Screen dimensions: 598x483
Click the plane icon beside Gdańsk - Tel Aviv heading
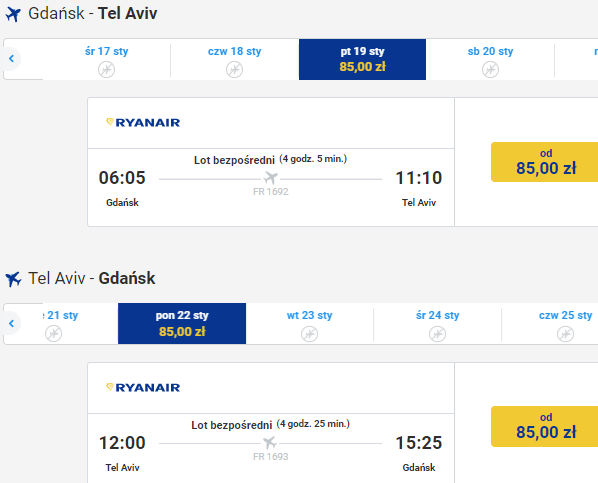pos(13,14)
